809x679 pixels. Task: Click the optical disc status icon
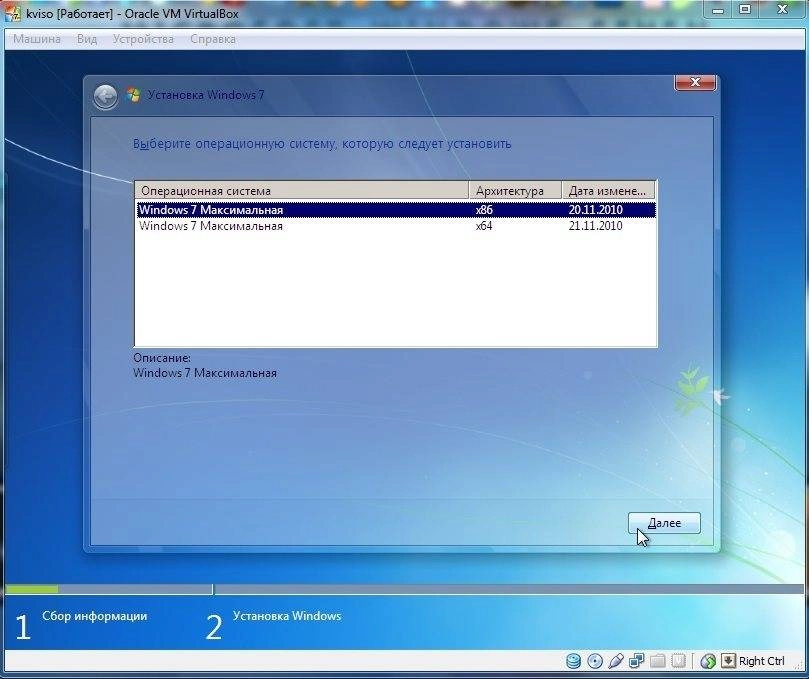click(x=595, y=661)
